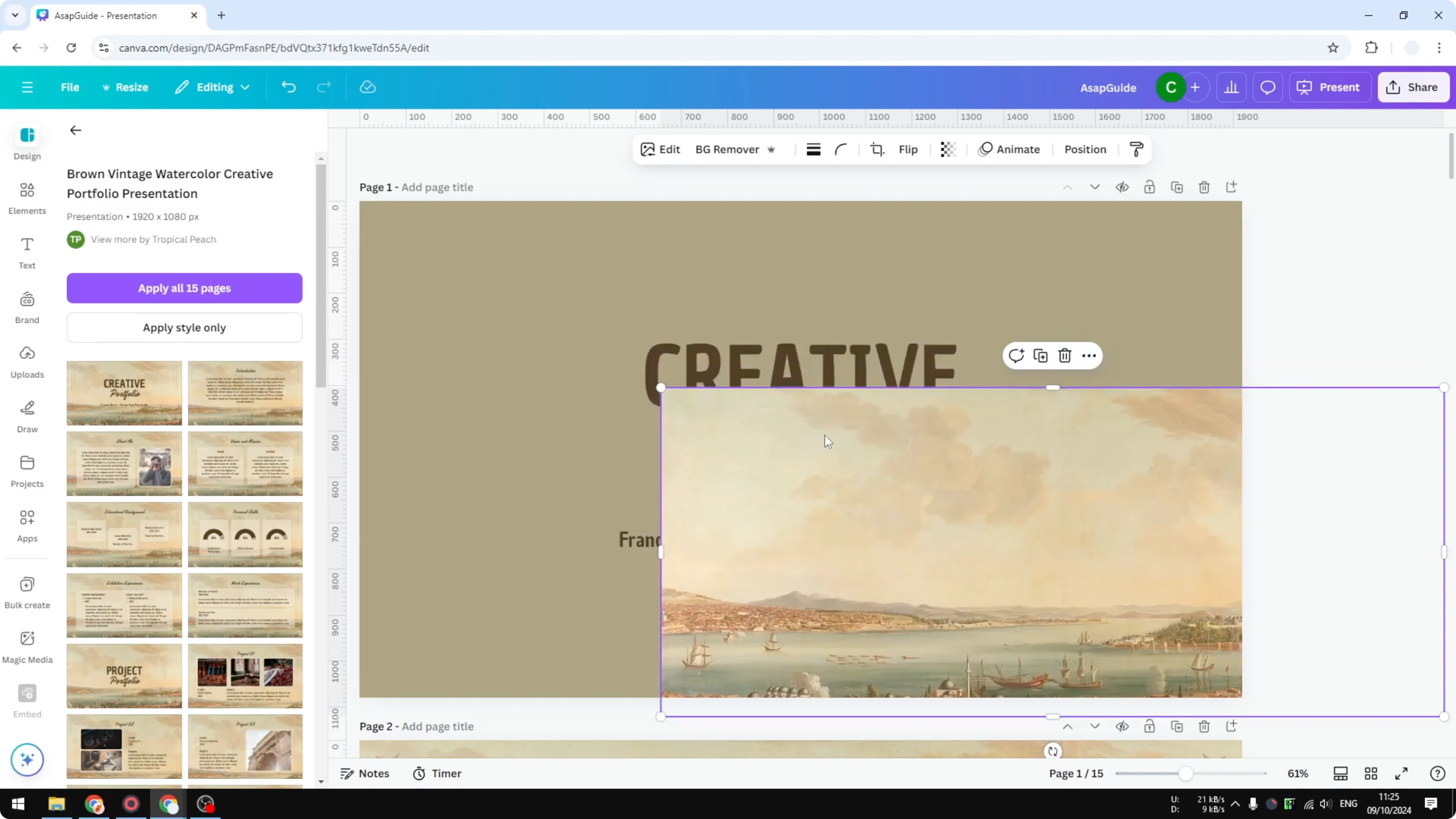Toggle the Notes panel
The width and height of the screenshot is (1456, 819).
(x=364, y=773)
